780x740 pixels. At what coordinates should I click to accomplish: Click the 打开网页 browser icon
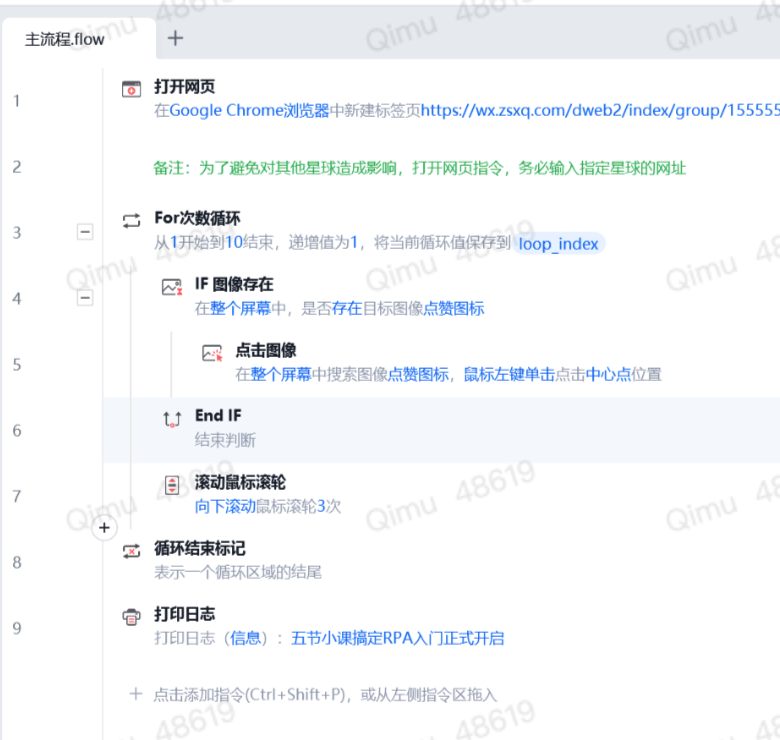pyautogui.click(x=131, y=89)
